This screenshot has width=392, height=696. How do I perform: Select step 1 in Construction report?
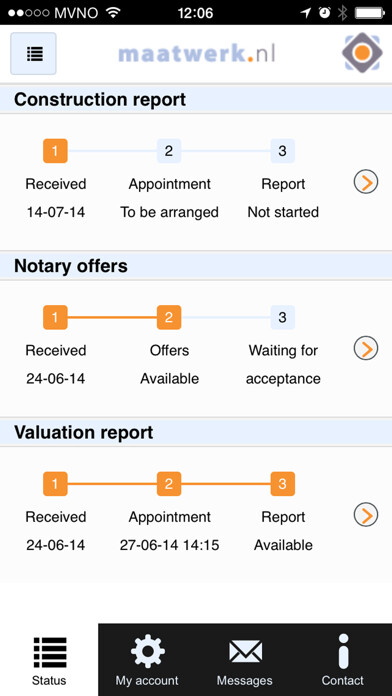[x=55, y=151]
